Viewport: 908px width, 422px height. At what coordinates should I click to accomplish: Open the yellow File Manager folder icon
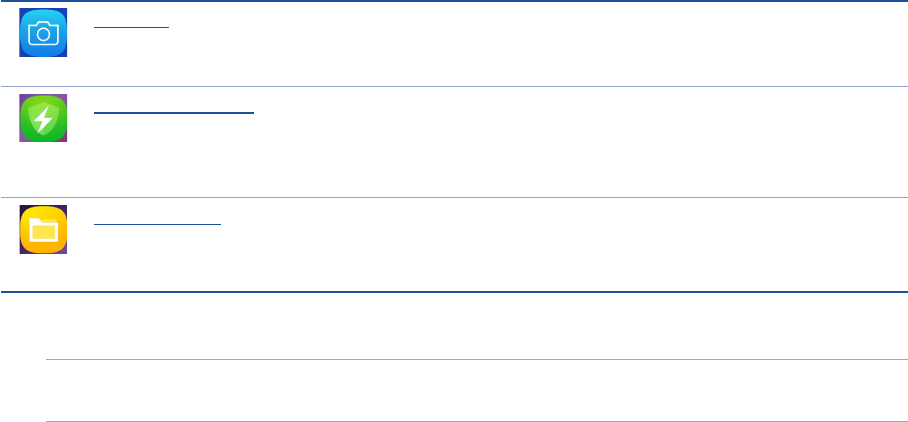43,230
